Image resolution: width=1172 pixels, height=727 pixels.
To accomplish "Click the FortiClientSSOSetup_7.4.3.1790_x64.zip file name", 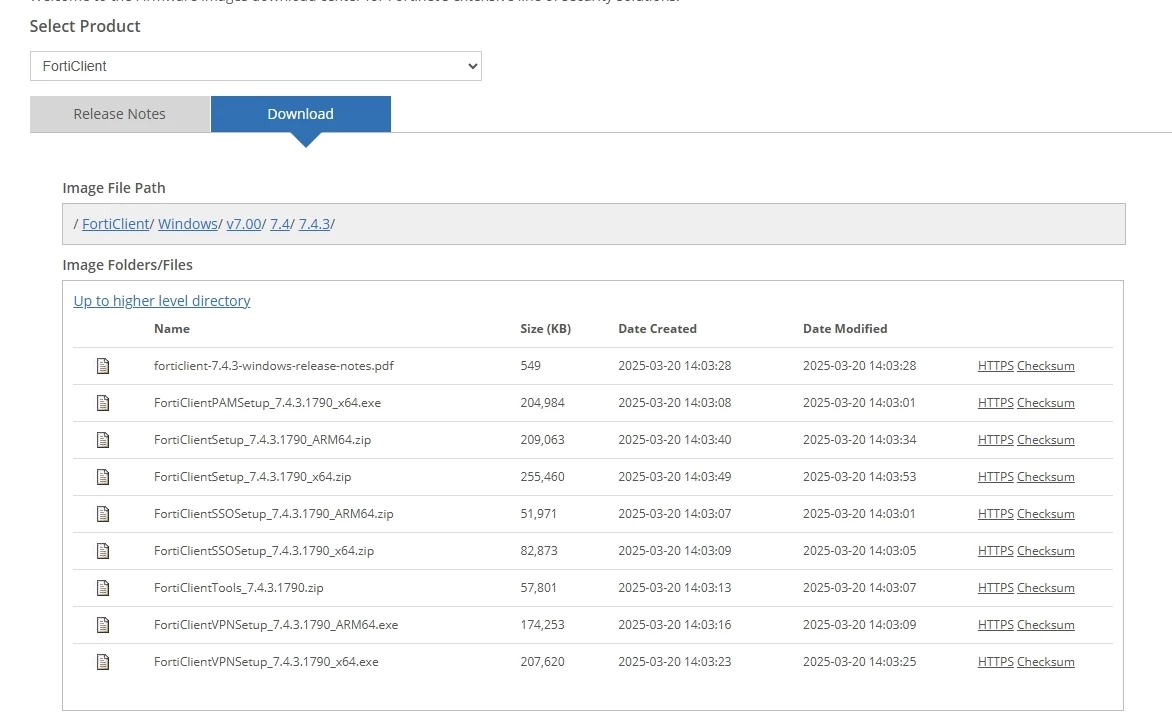I will pos(264,551).
